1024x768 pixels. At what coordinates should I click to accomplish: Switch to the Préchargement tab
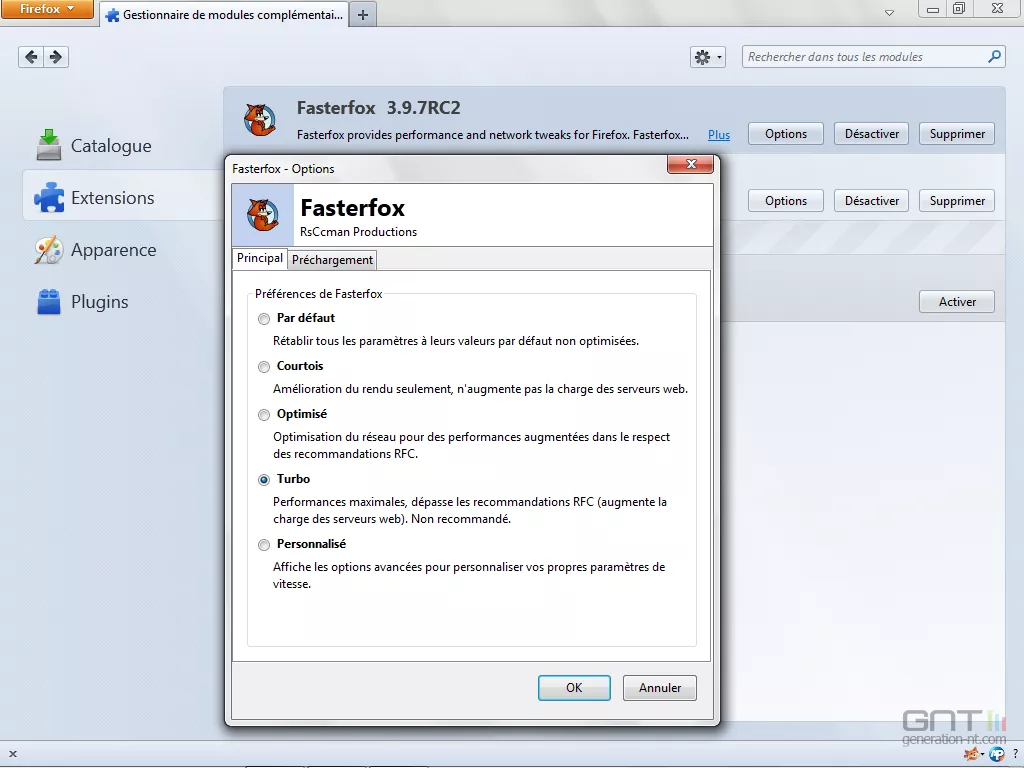coord(331,259)
